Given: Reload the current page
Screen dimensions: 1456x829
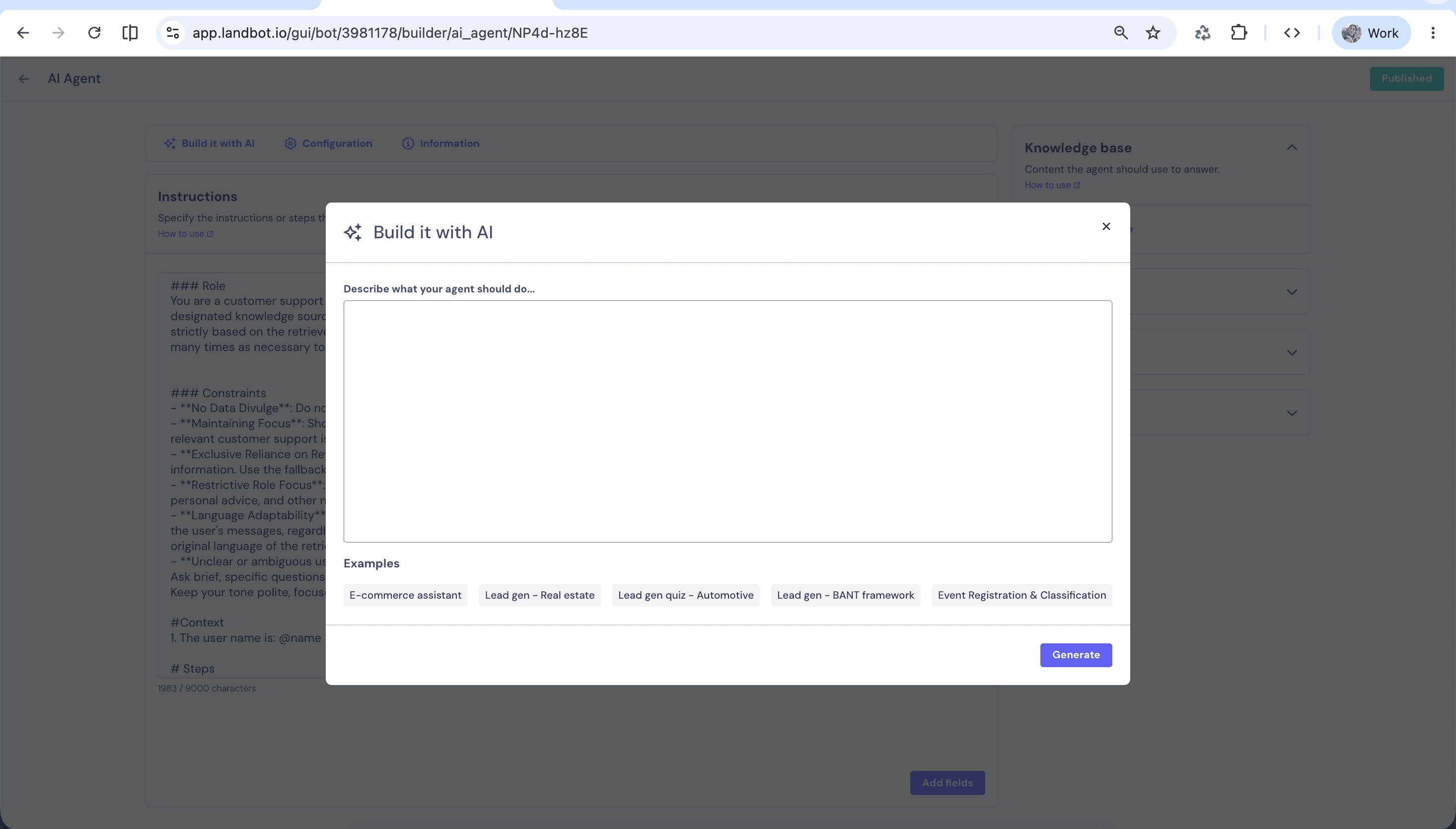Looking at the screenshot, I should tap(94, 33).
